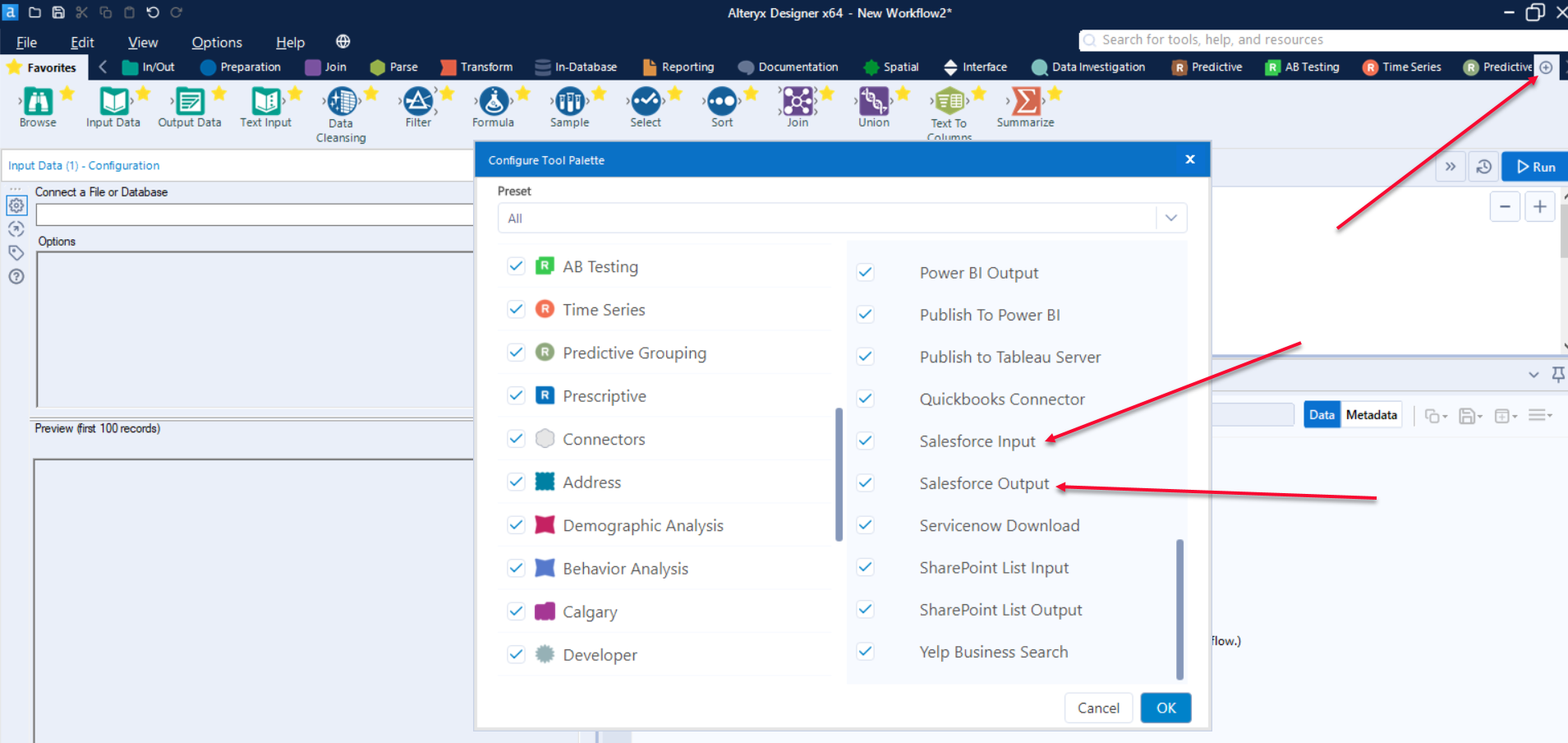Expand the plus icon to add tool categories
Image resolution: width=1568 pixels, height=743 pixels.
pos(1546,67)
